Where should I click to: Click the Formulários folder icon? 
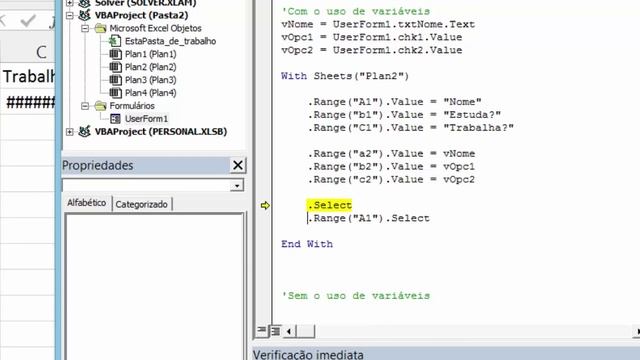pos(100,106)
